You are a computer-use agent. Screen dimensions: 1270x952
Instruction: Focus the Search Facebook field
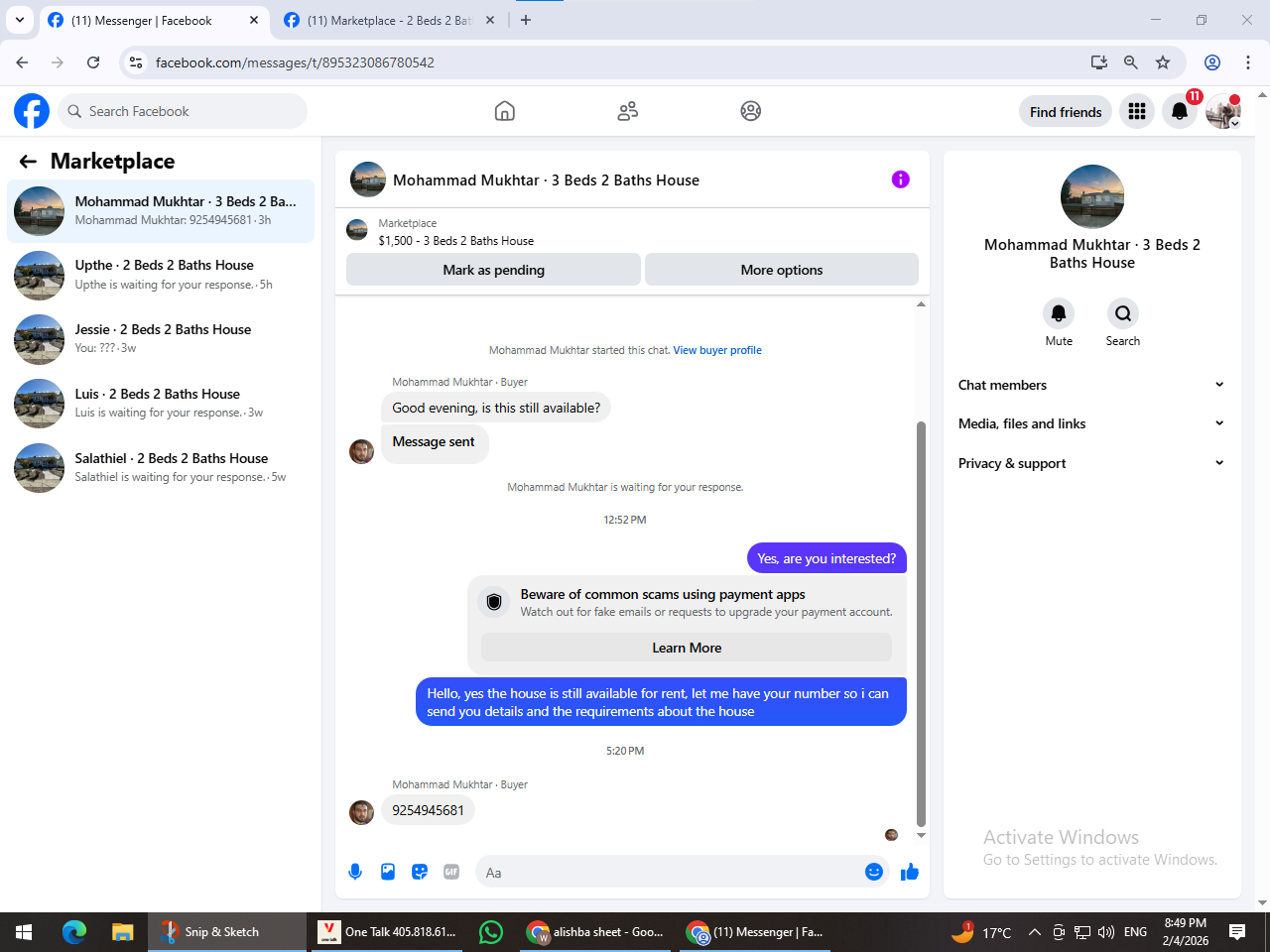pyautogui.click(x=183, y=111)
